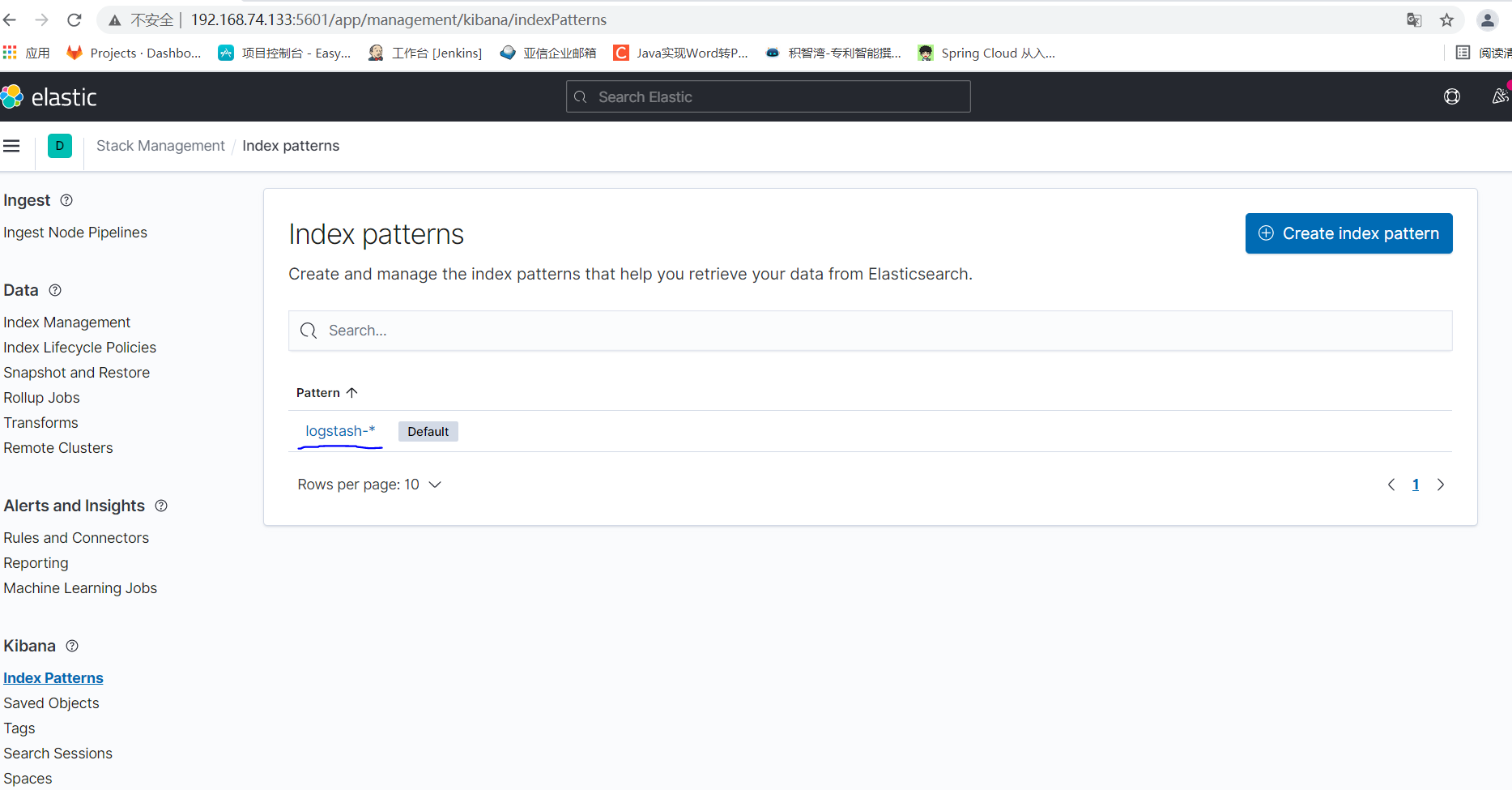Open Saved Objects
This screenshot has height=790, width=1512.
(x=52, y=703)
